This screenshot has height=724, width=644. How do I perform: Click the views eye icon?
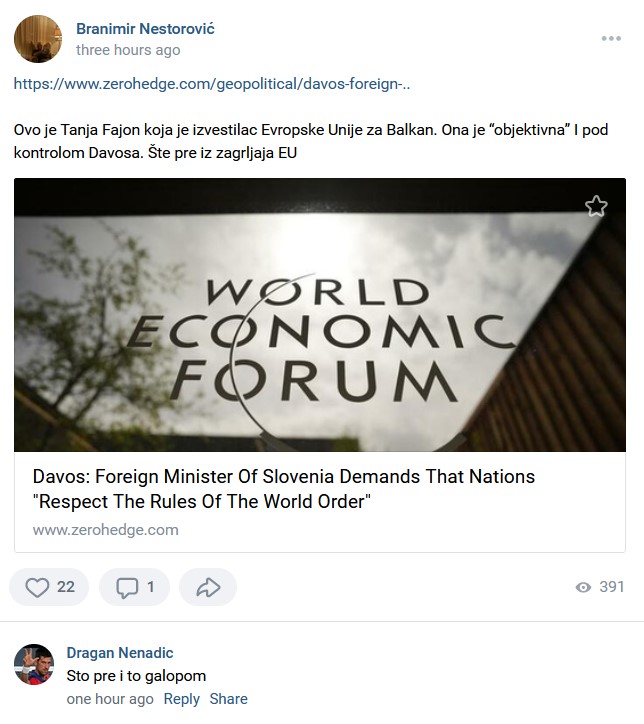click(584, 587)
